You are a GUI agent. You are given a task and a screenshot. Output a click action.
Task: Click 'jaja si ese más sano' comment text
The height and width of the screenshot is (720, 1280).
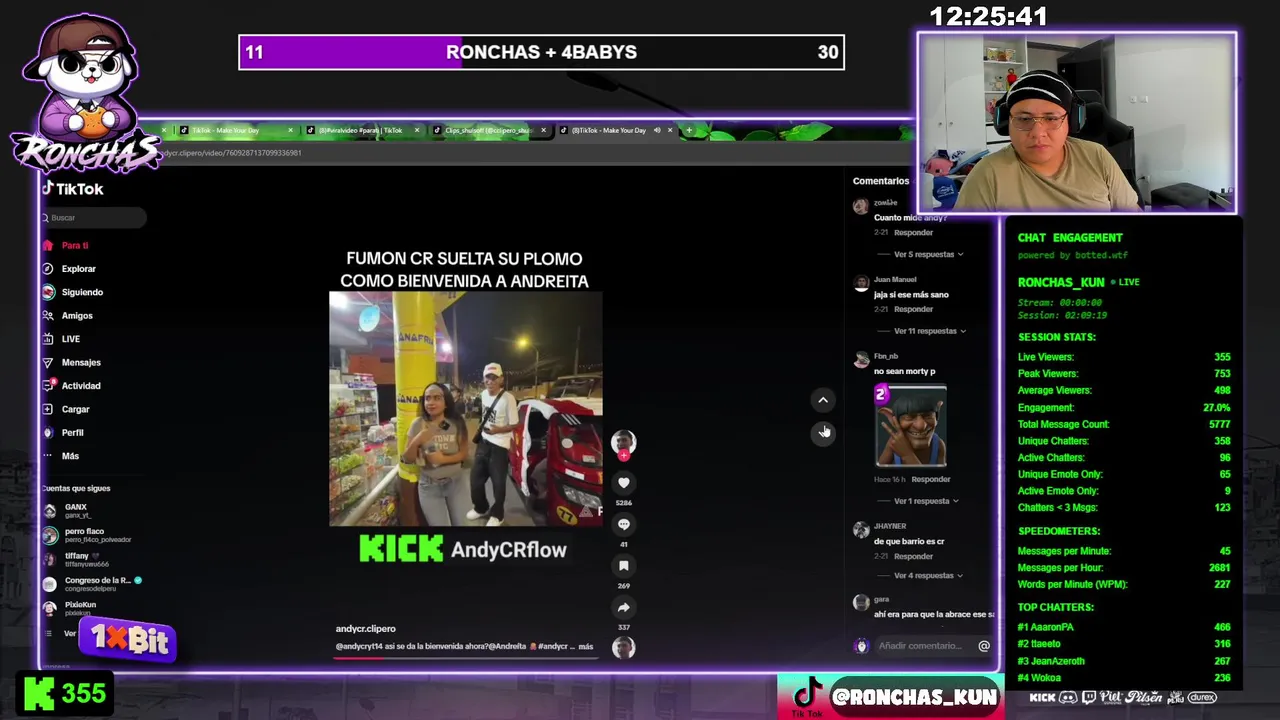click(911, 294)
